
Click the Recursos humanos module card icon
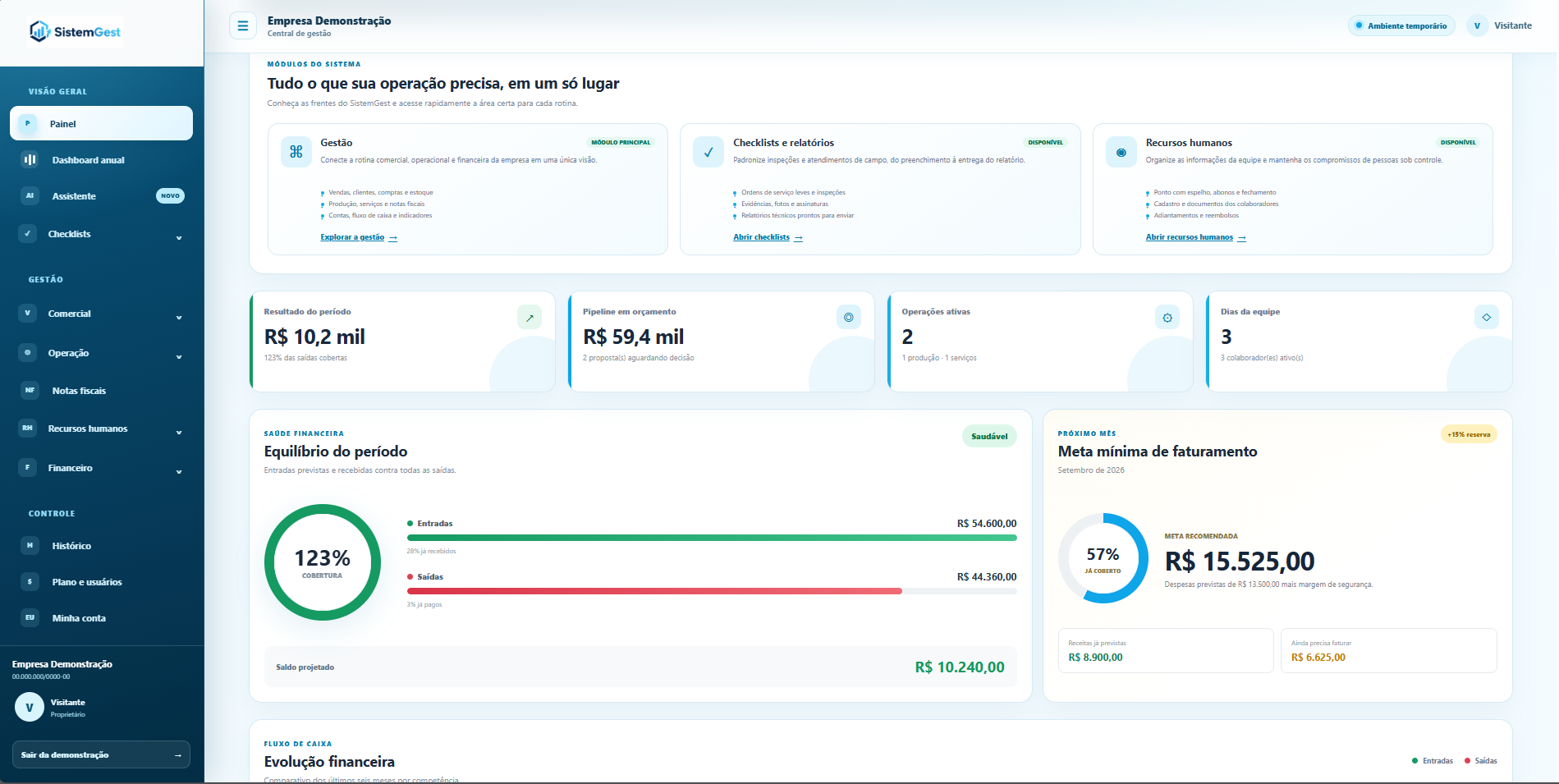(x=1121, y=152)
